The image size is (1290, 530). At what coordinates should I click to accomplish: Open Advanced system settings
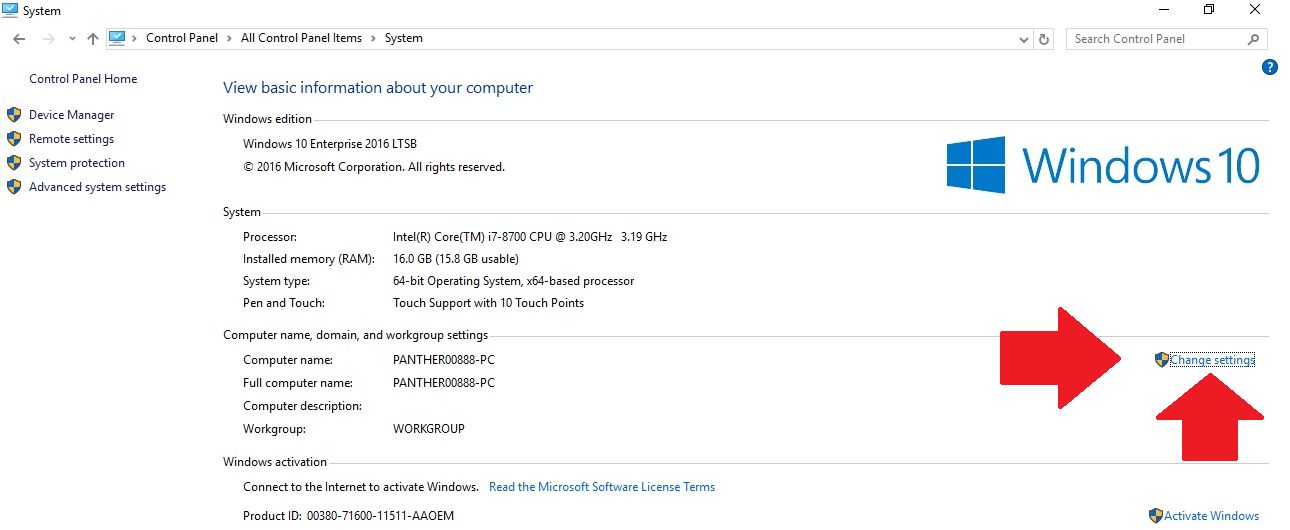point(97,187)
